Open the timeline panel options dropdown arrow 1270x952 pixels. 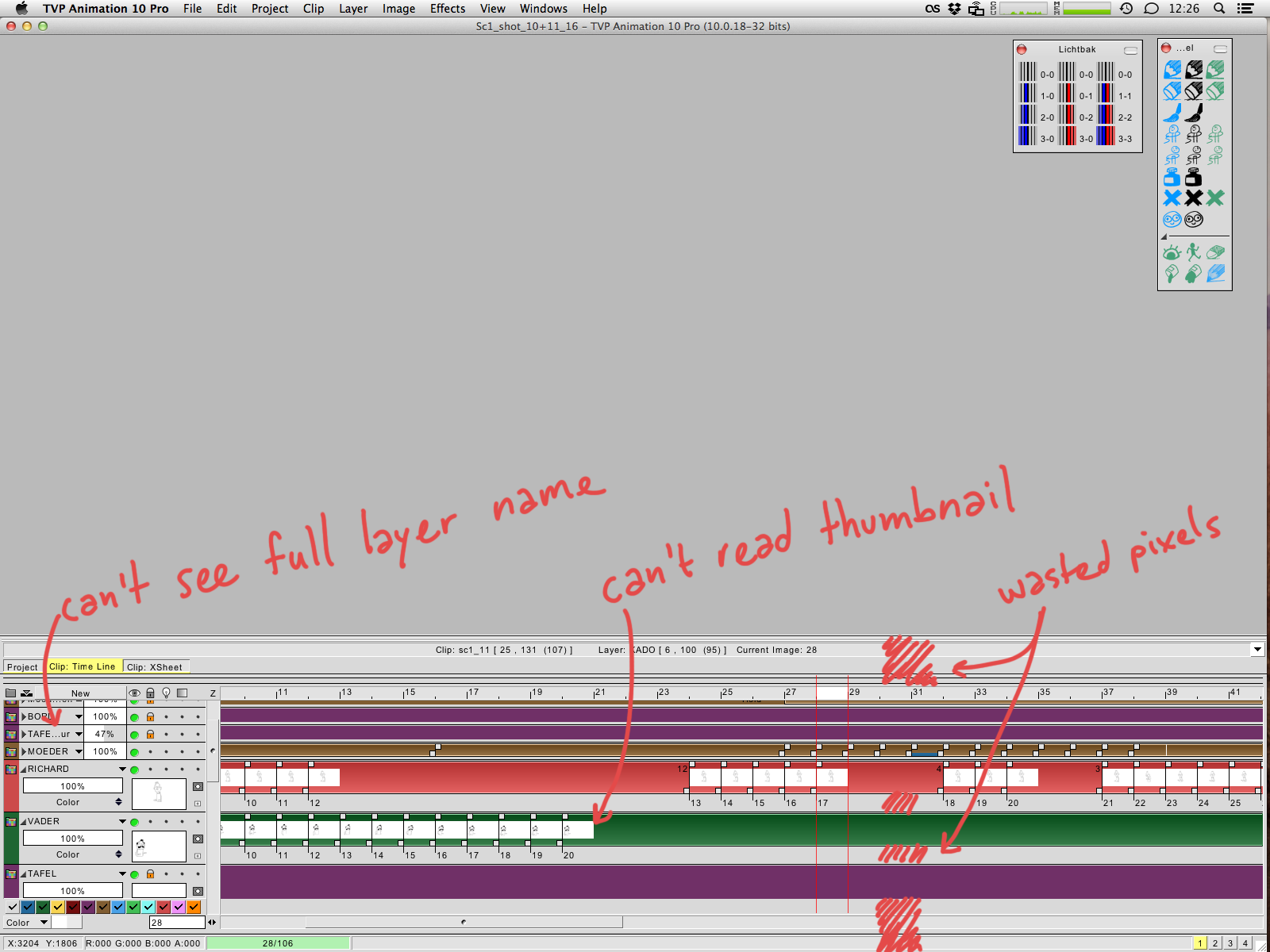1257,650
